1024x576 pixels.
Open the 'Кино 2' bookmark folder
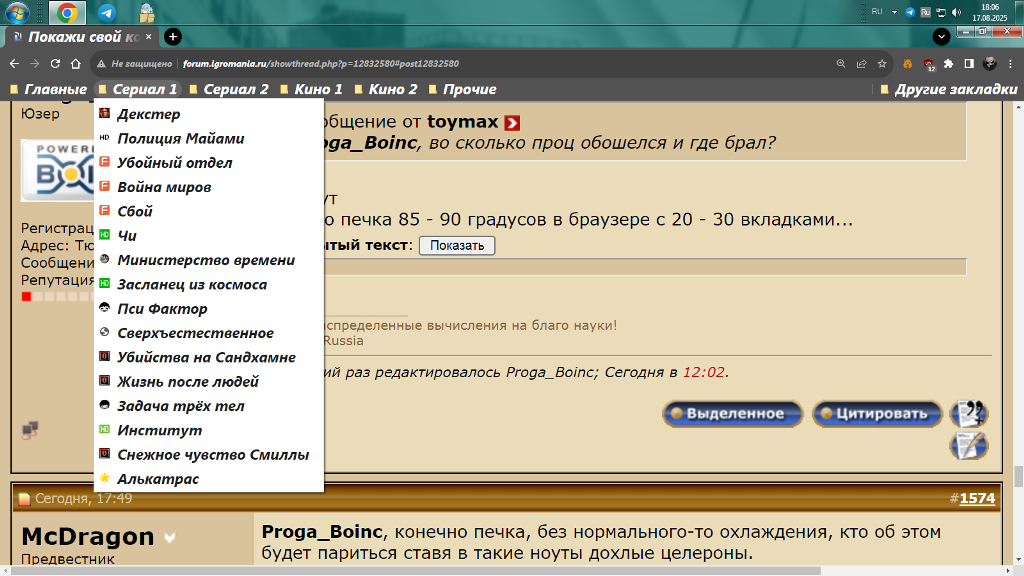coord(385,89)
